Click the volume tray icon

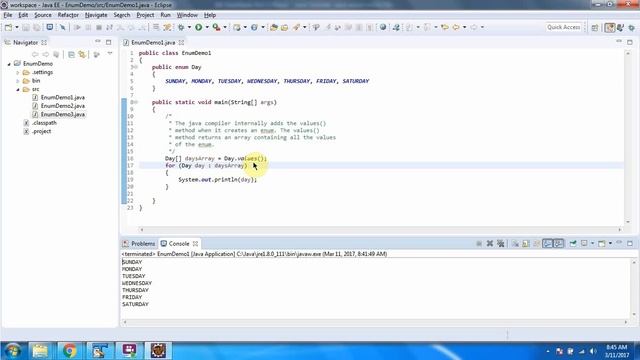[593, 351]
